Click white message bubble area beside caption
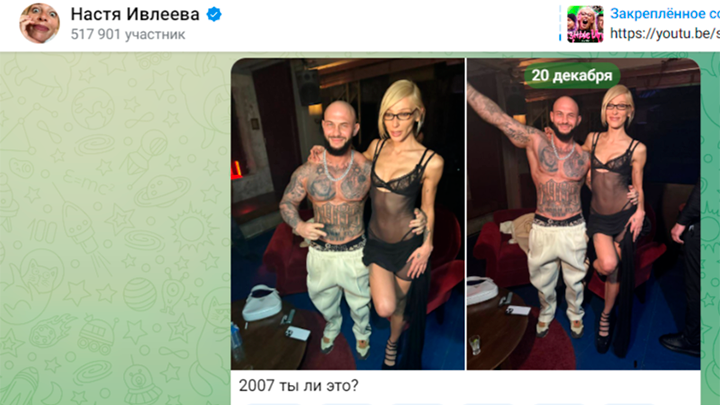This screenshot has width=720, height=405. (x=528, y=386)
